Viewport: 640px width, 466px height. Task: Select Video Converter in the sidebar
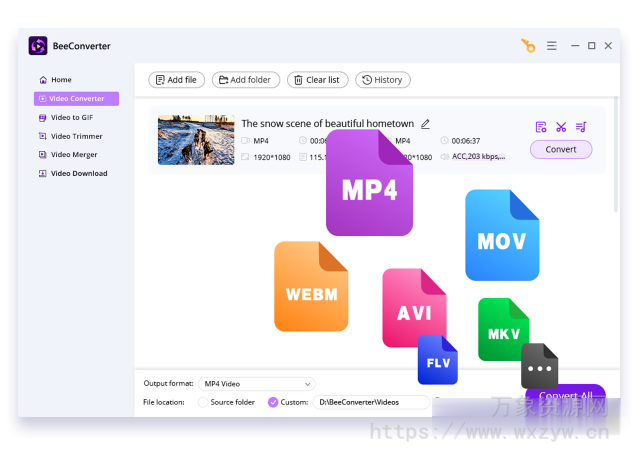[76, 98]
